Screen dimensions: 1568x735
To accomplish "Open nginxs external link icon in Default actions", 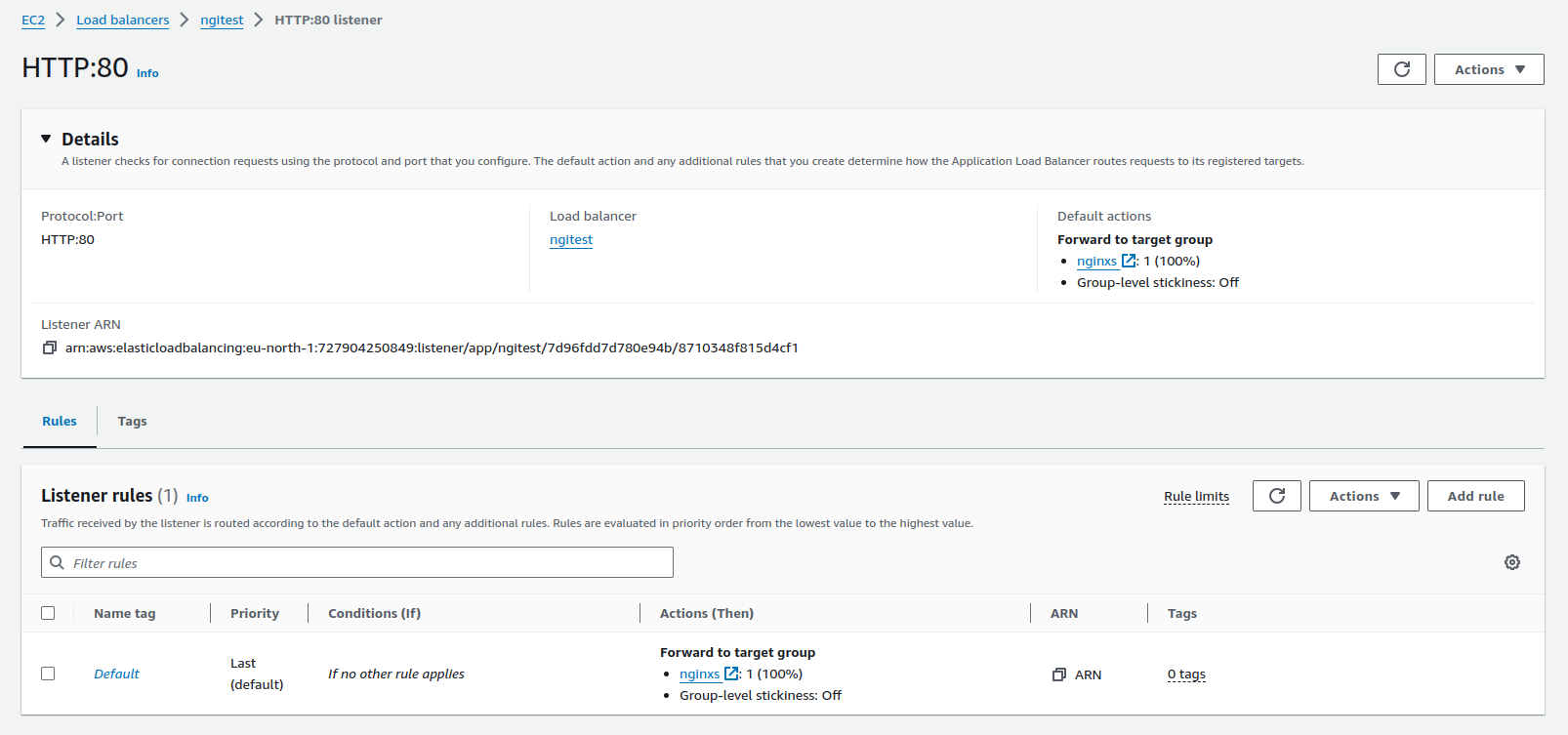I will point(1129,261).
